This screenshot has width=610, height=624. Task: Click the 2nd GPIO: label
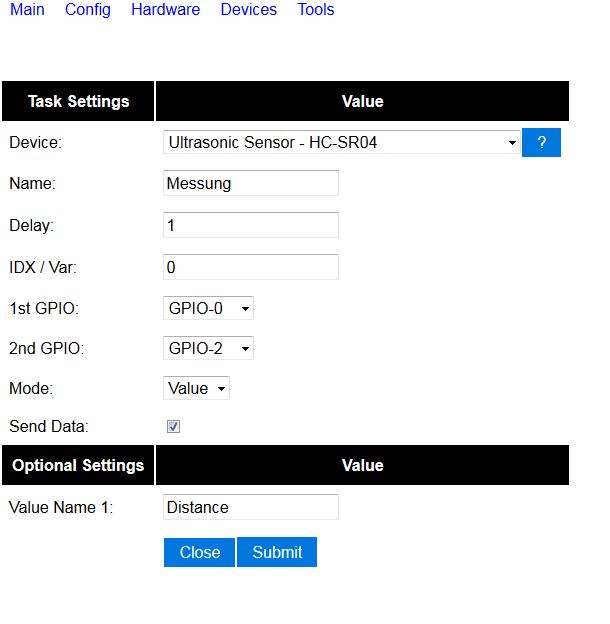tap(47, 348)
